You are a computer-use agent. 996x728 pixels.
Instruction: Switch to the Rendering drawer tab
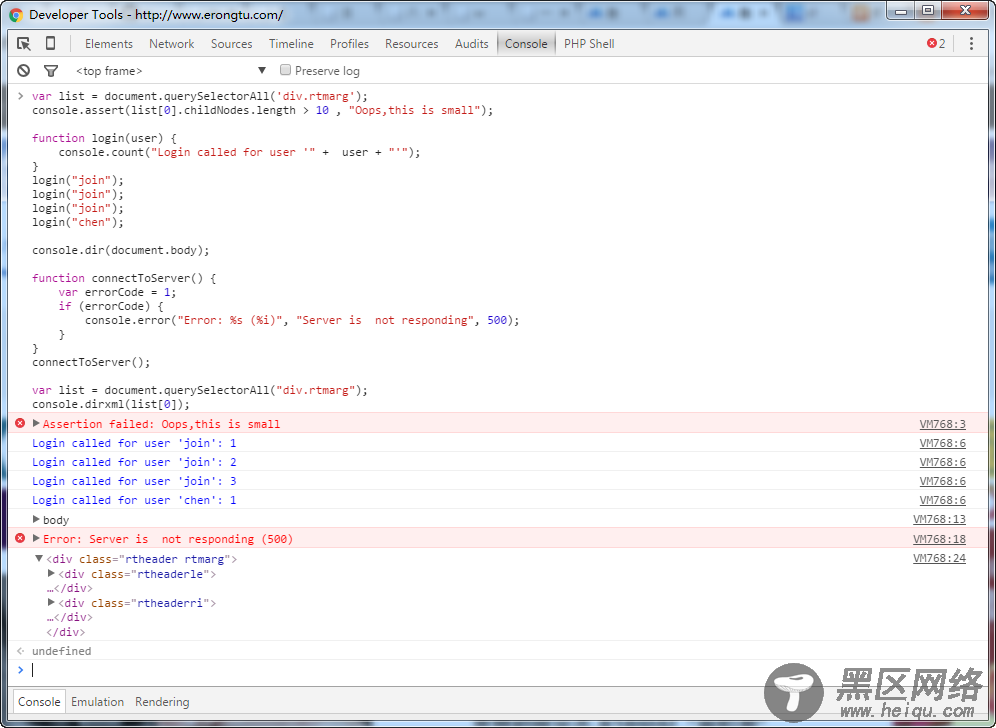(162, 701)
